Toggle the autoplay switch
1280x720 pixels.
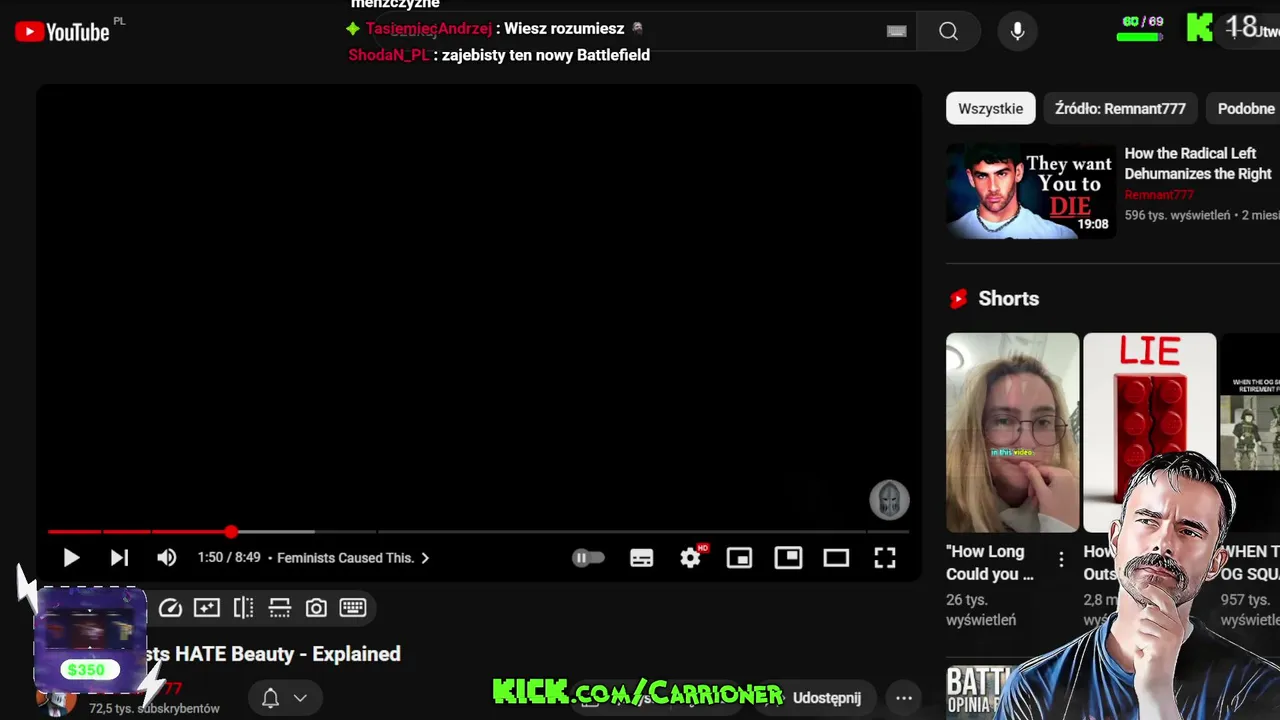click(x=588, y=558)
